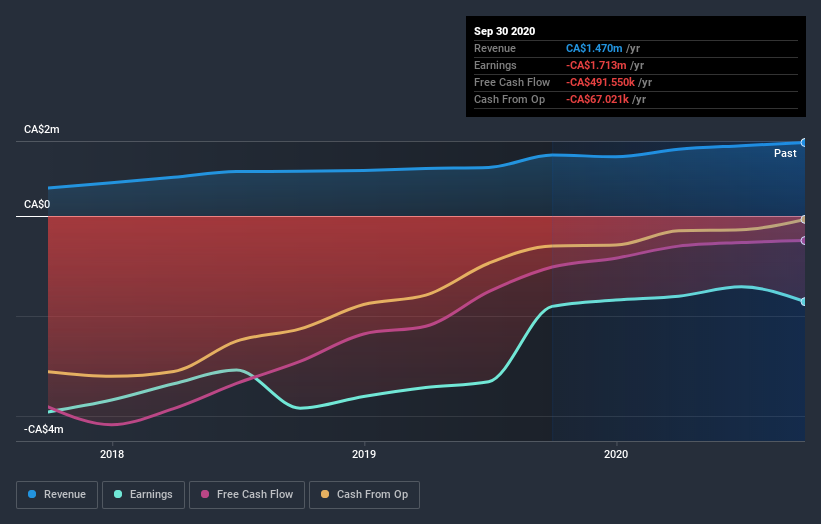Click the teal Earnings endpoint marker
The width and height of the screenshot is (821, 524).
(x=803, y=302)
